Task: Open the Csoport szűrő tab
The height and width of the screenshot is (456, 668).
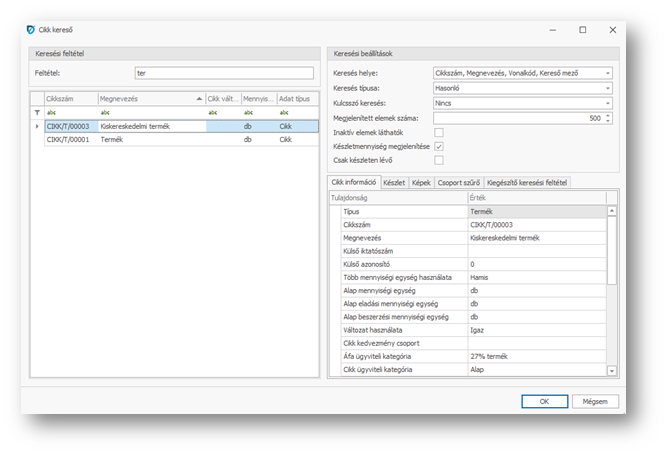Action: click(458, 183)
